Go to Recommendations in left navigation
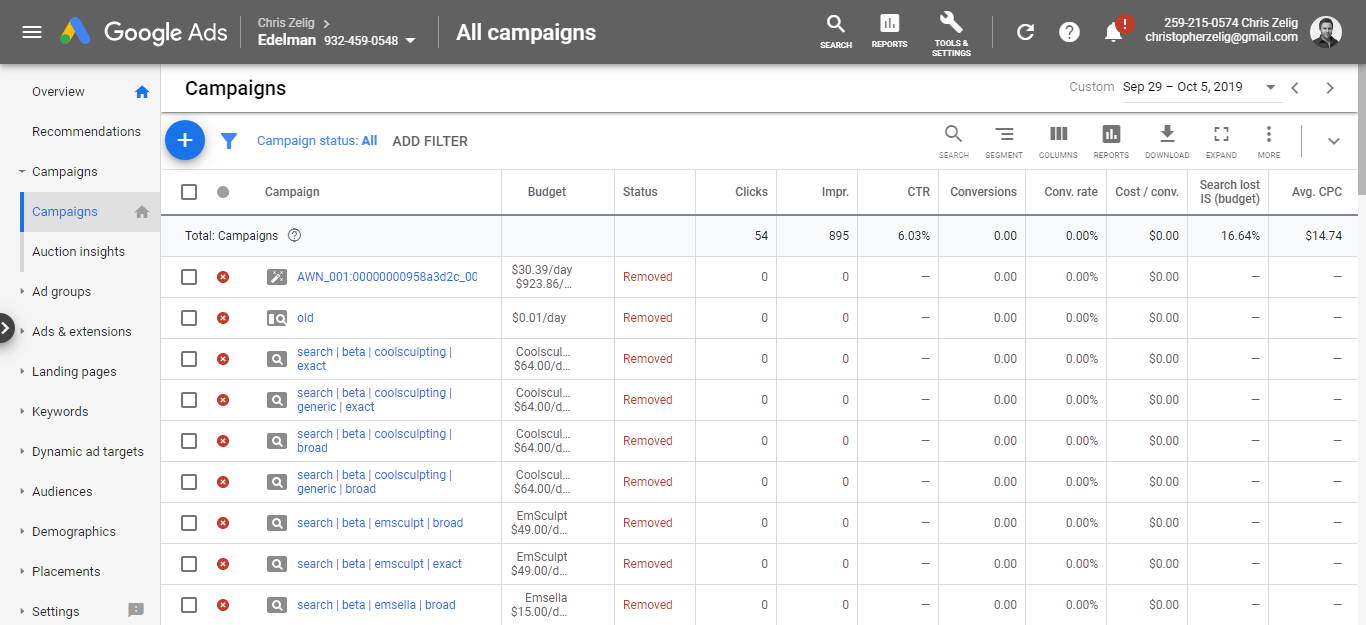 click(x=86, y=132)
